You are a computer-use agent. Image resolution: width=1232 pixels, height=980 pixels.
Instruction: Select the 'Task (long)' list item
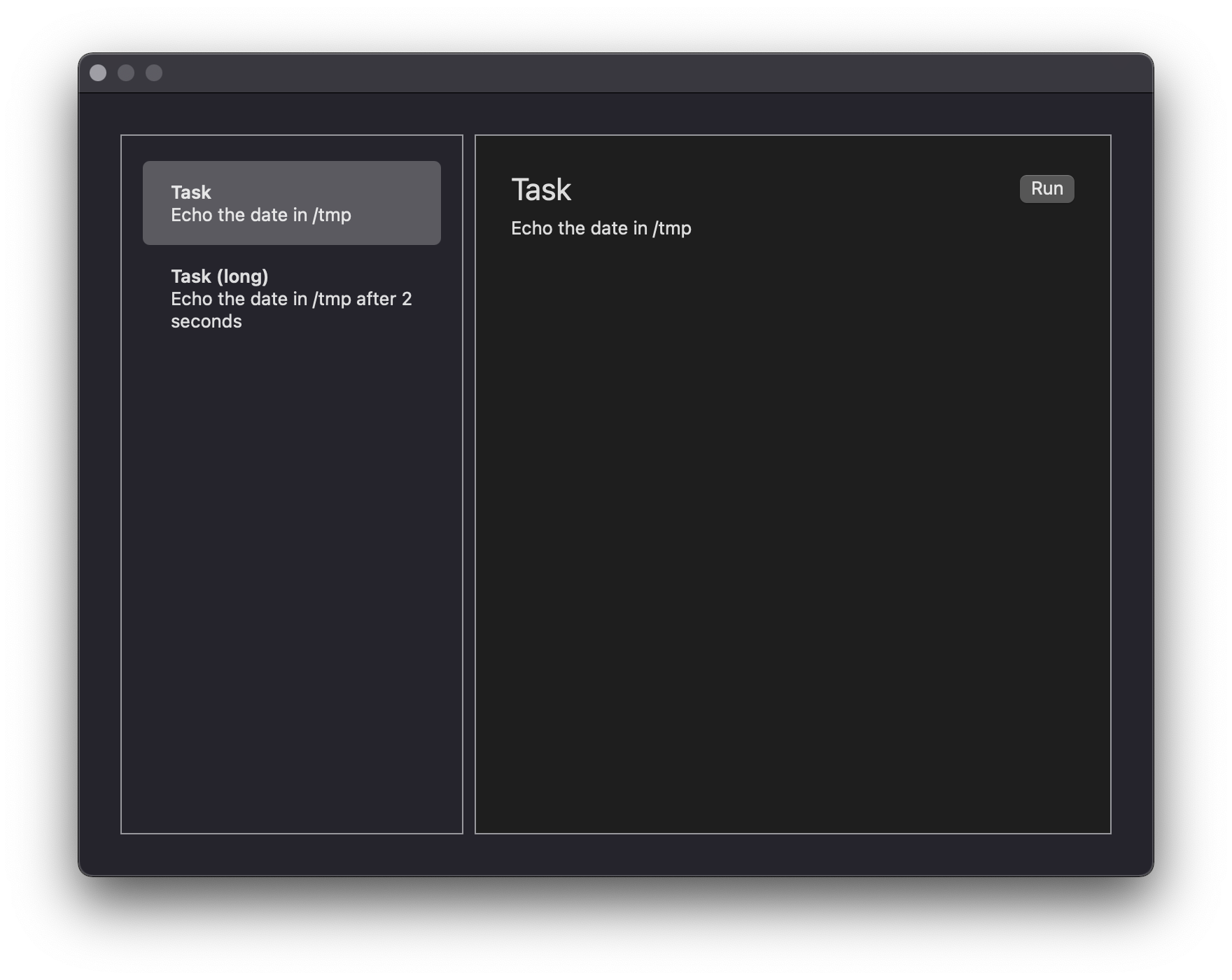point(292,298)
